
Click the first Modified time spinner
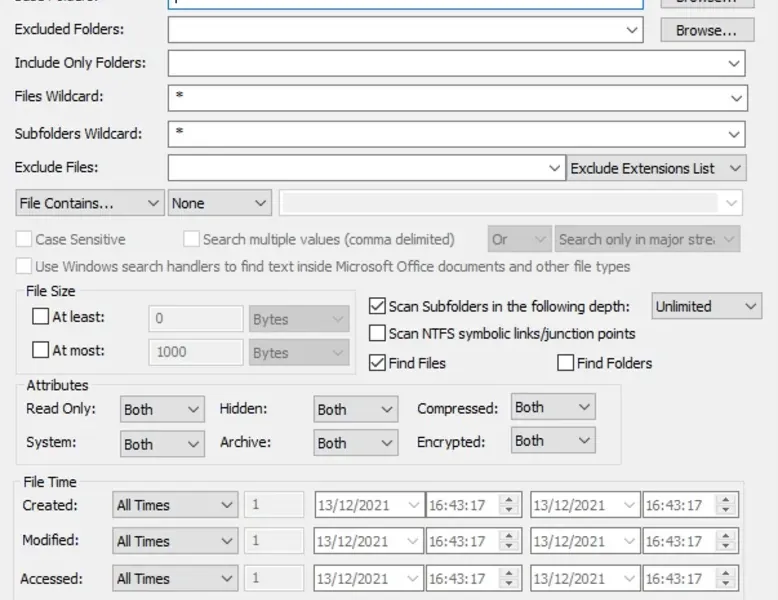(509, 540)
